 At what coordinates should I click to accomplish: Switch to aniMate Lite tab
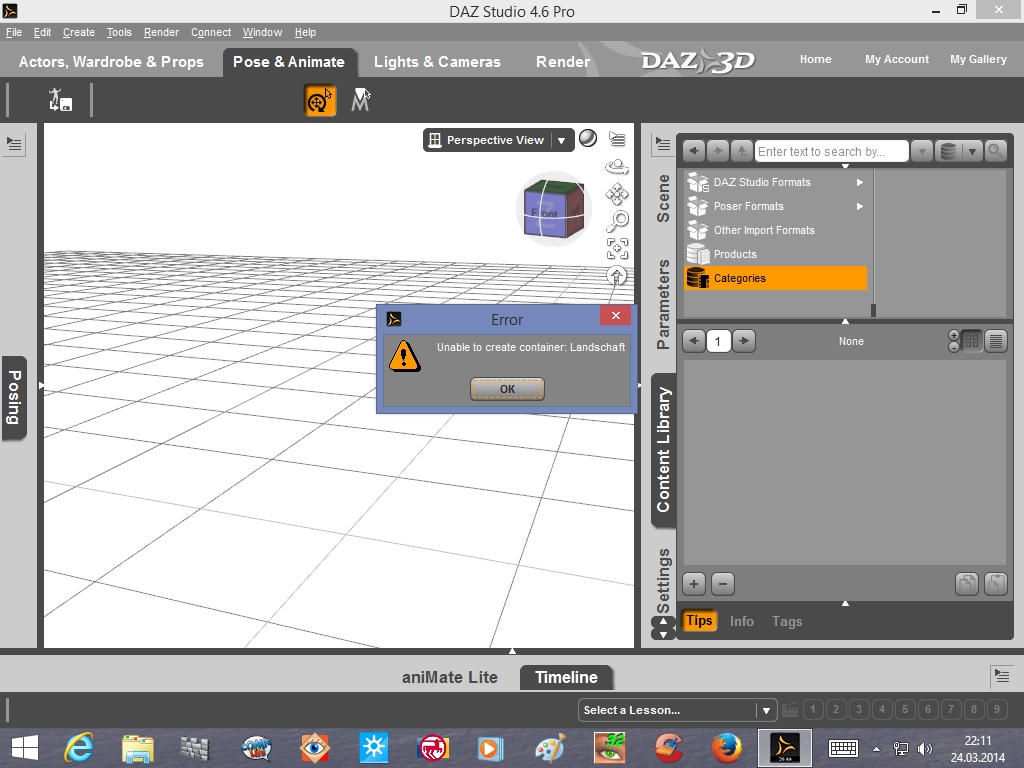450,677
